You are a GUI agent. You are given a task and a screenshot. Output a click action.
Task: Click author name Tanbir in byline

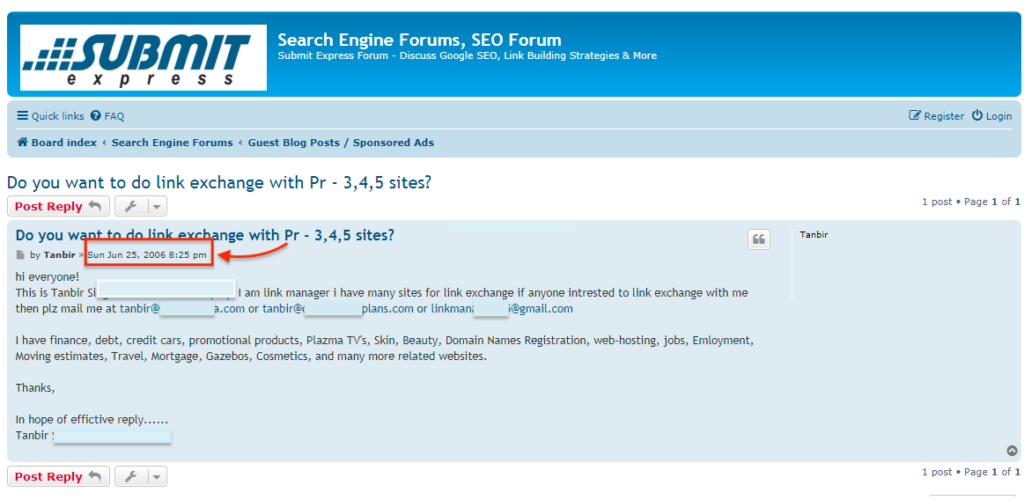59,255
